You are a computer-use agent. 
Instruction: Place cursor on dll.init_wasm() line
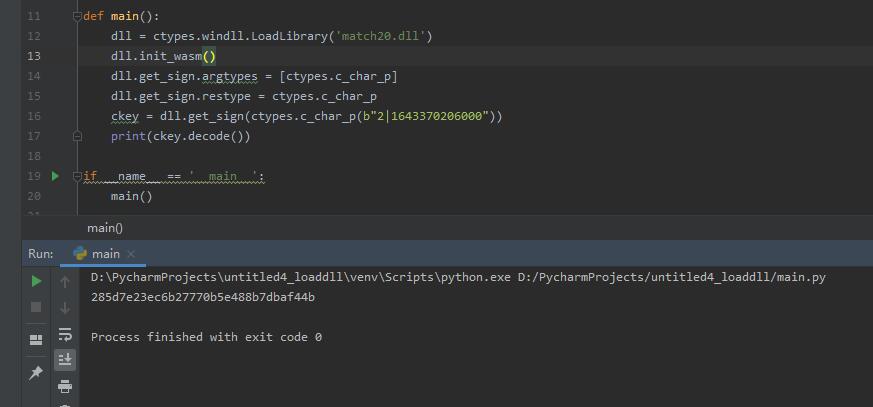pos(163,56)
